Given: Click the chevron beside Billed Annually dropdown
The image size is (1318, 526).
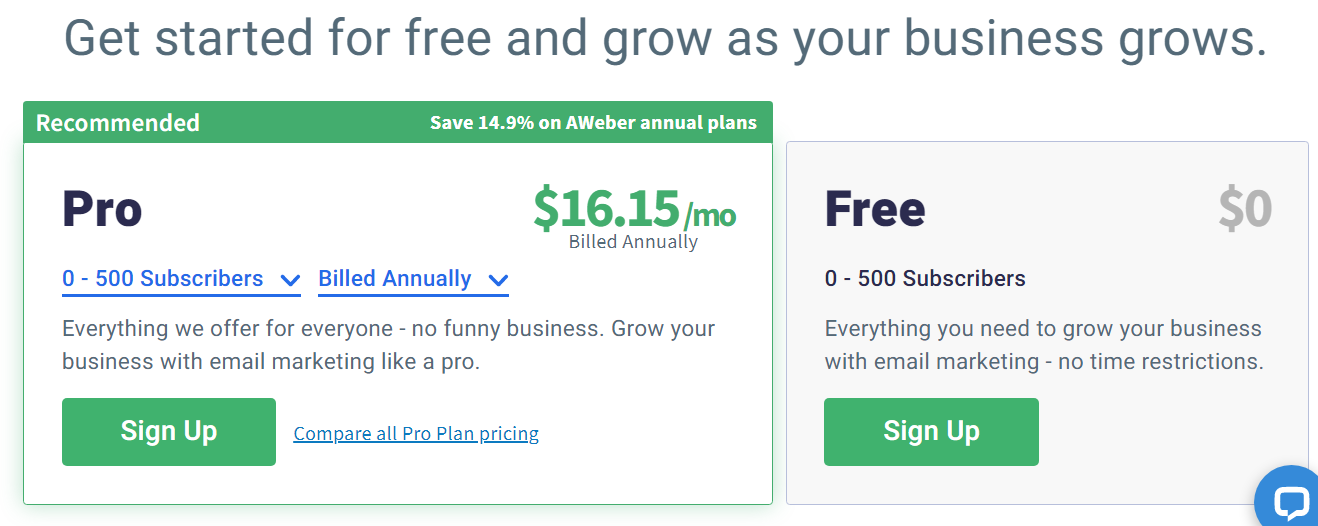Looking at the screenshot, I should [x=498, y=281].
